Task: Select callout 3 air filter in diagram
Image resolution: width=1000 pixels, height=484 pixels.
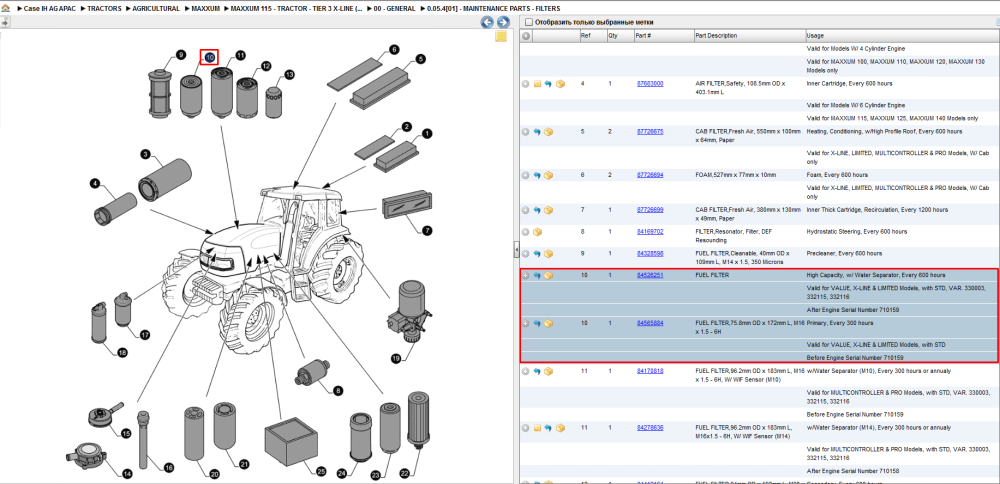Action: (x=145, y=154)
